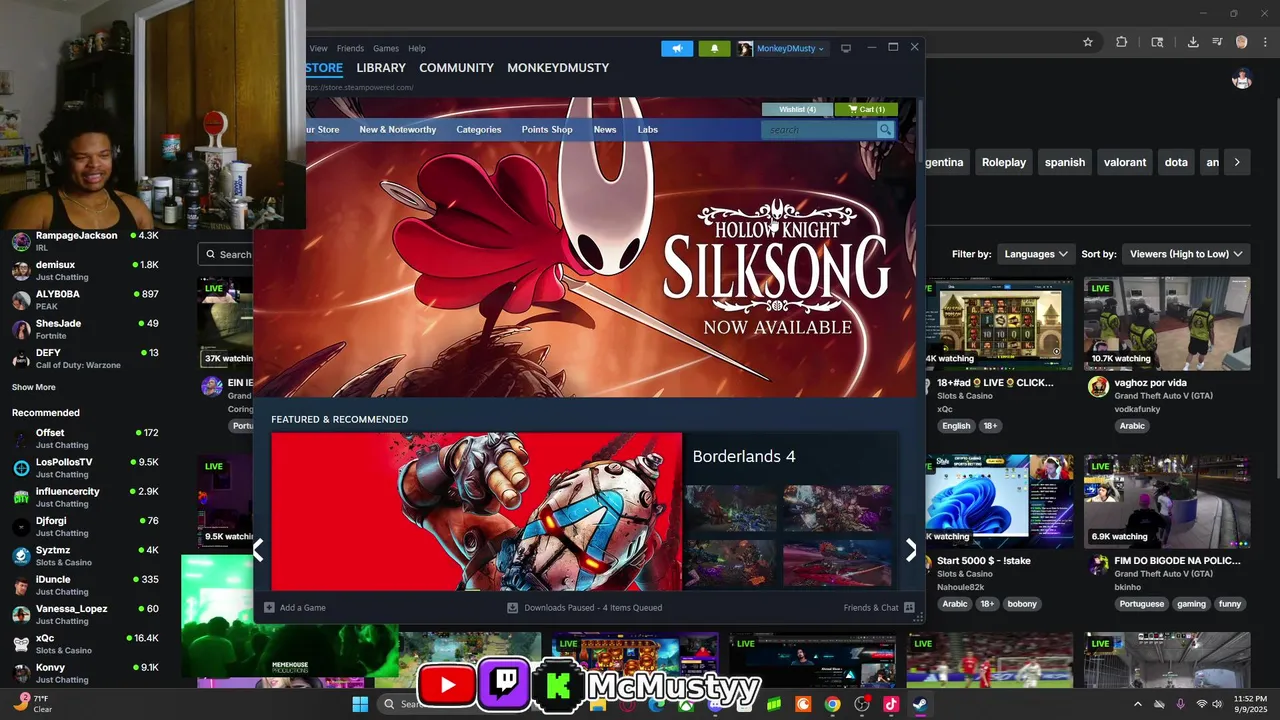1280x720 pixels.
Task: Click taskbar clock showing 11:52 PM
Action: (1250, 704)
